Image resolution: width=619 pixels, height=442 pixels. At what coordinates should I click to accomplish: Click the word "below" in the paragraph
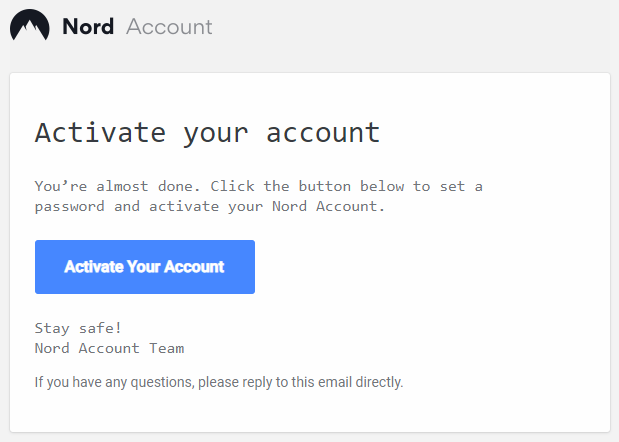click(382, 186)
